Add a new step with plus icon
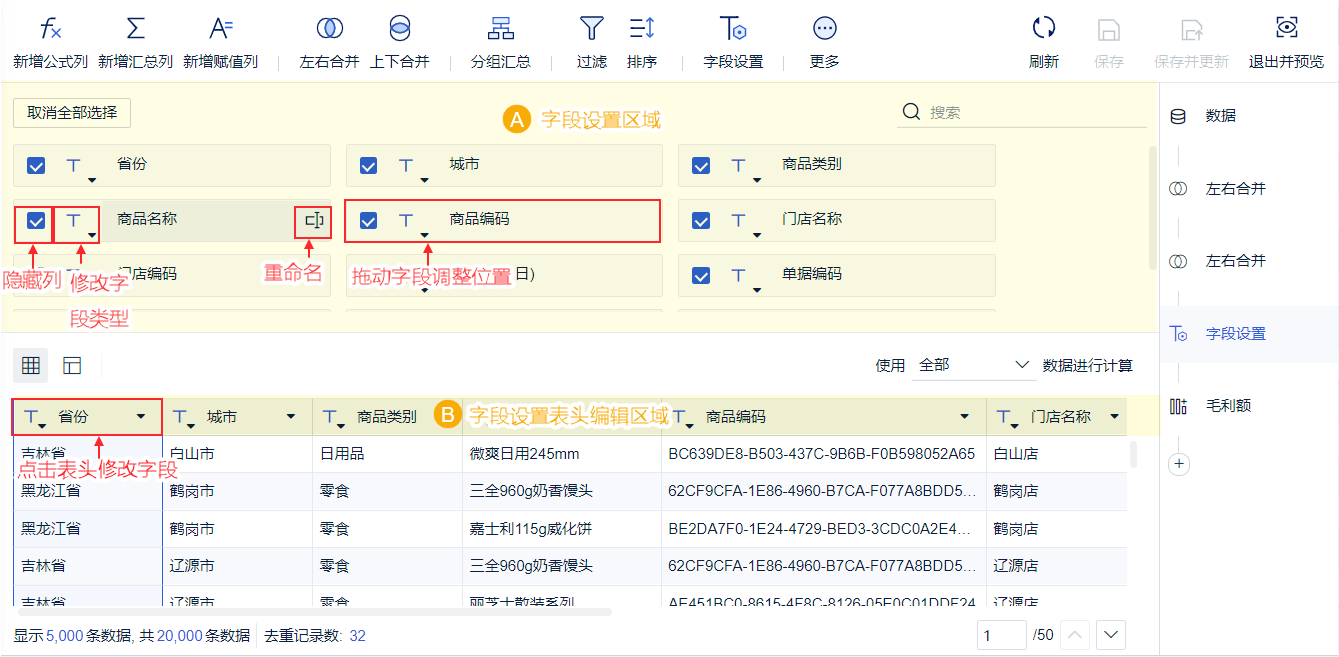 tap(1179, 464)
